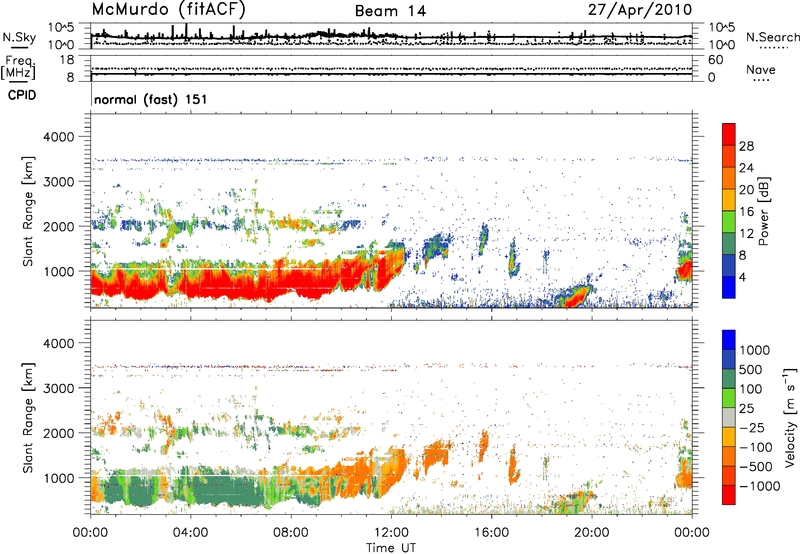
Task: Click the yellow Power colorbar segment at the 16 dB tick
Action: 729,199
